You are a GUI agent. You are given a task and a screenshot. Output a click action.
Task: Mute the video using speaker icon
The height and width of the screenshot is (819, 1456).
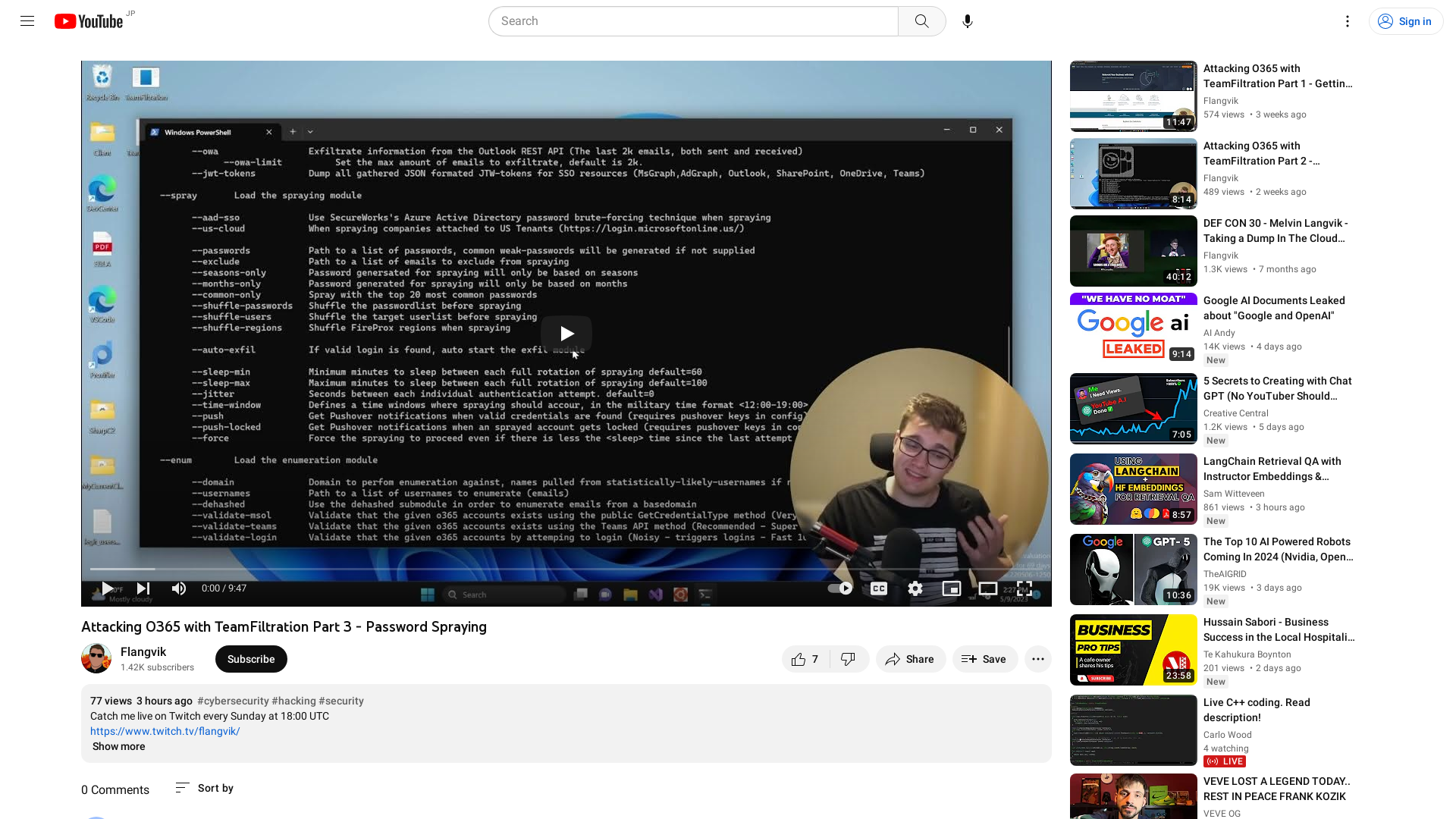[x=178, y=588]
